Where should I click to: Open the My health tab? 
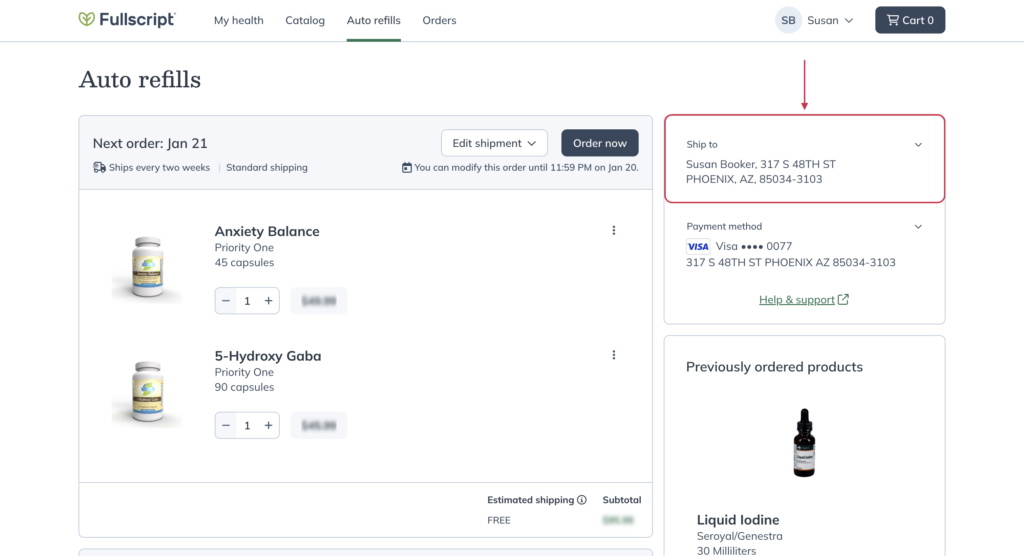coord(238,20)
